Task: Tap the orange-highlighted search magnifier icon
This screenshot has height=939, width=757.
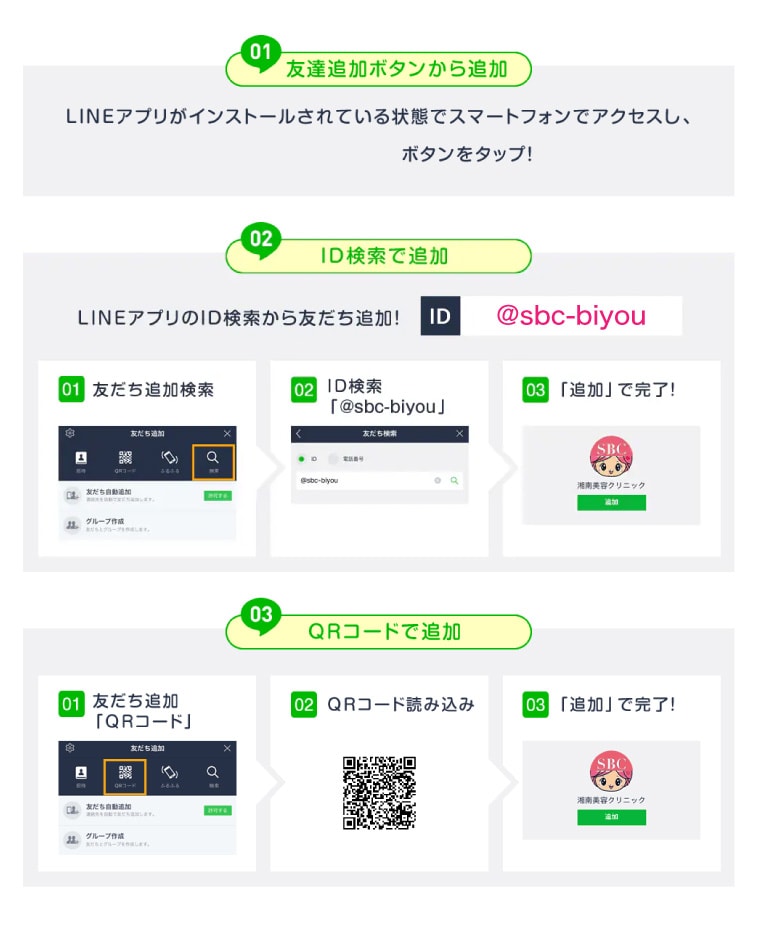Action: [213, 462]
